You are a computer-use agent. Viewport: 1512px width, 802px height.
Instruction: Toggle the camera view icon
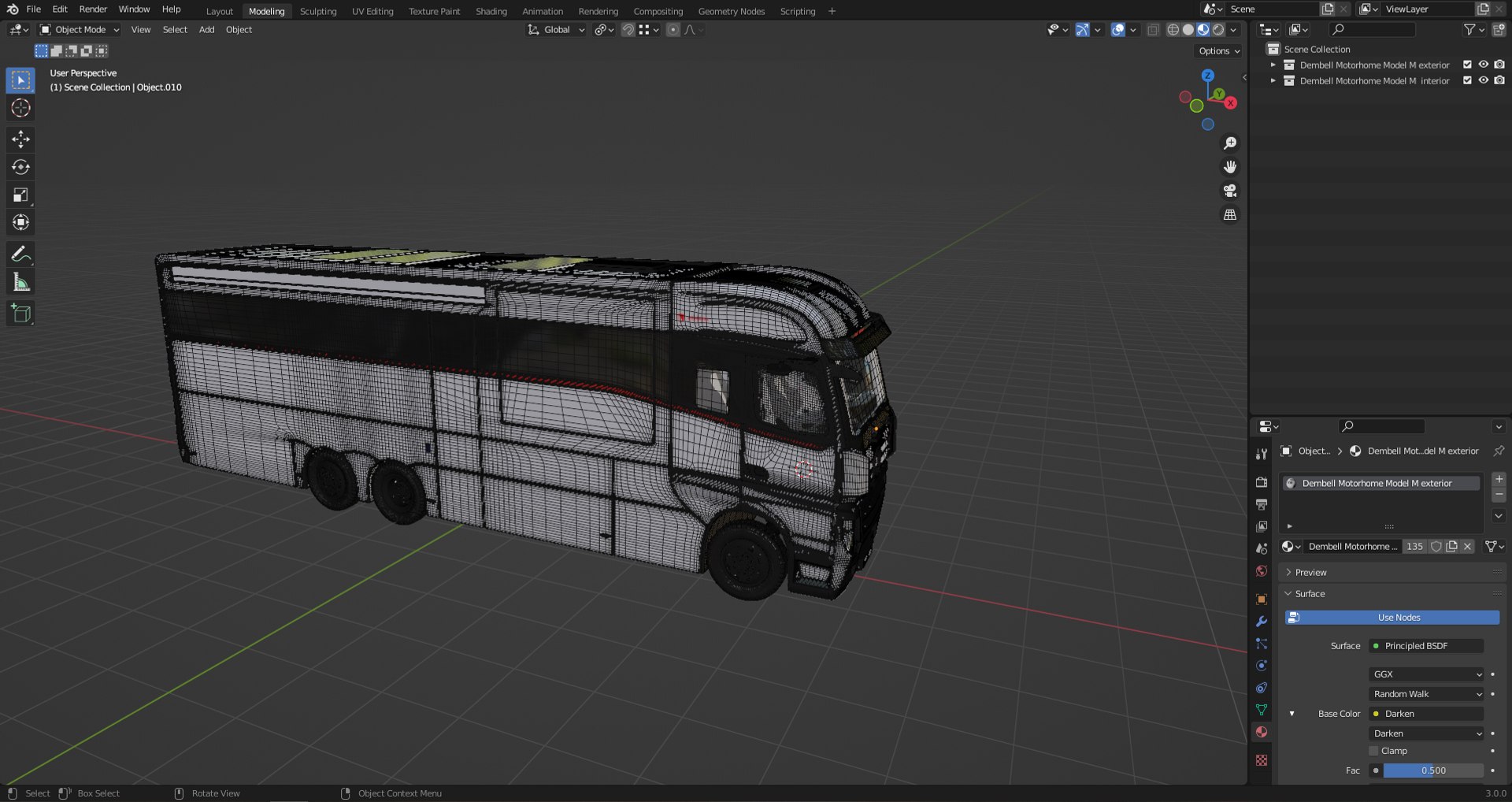[1230, 191]
